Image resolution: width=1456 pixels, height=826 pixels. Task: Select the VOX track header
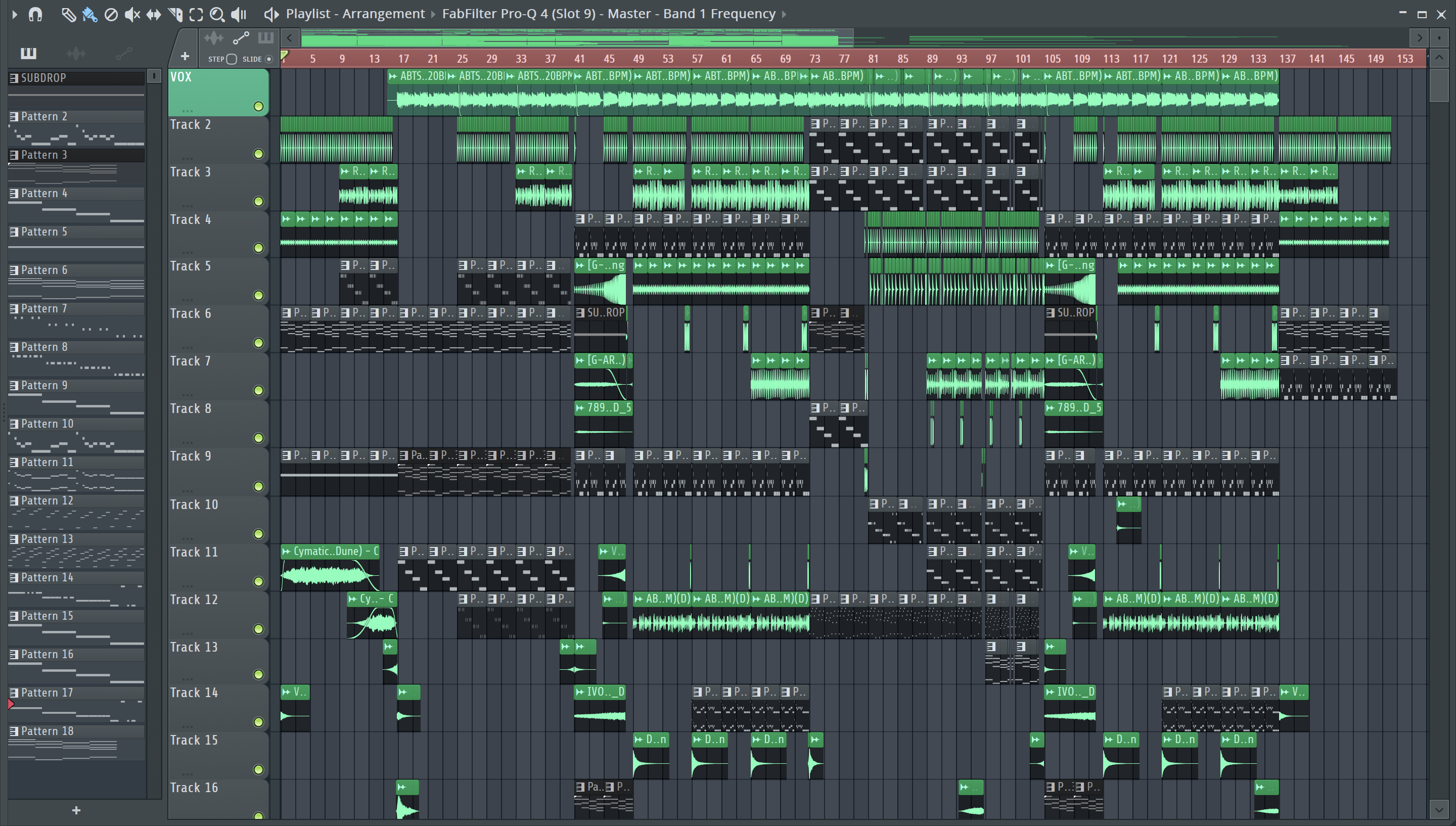point(218,93)
